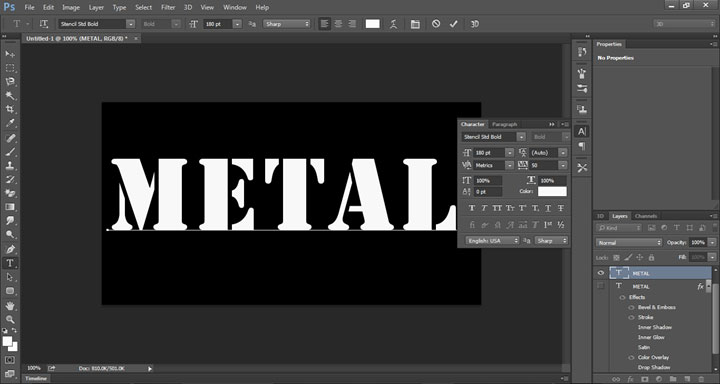Open font size dropdown in options bar
The height and width of the screenshot is (384, 720).
(x=237, y=24)
